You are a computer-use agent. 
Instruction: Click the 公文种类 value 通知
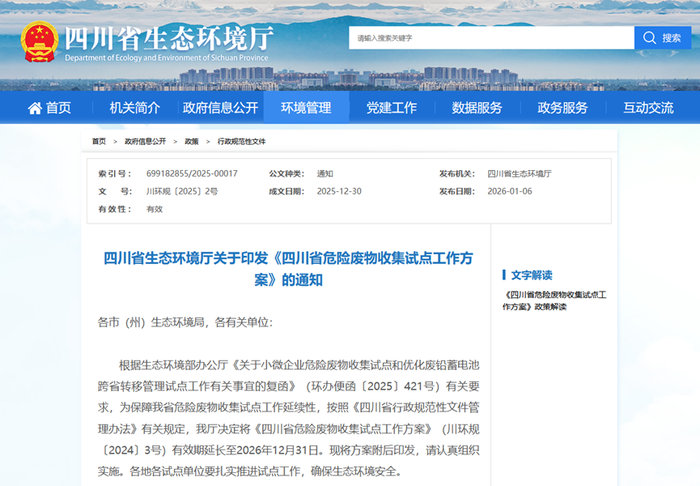325,174
